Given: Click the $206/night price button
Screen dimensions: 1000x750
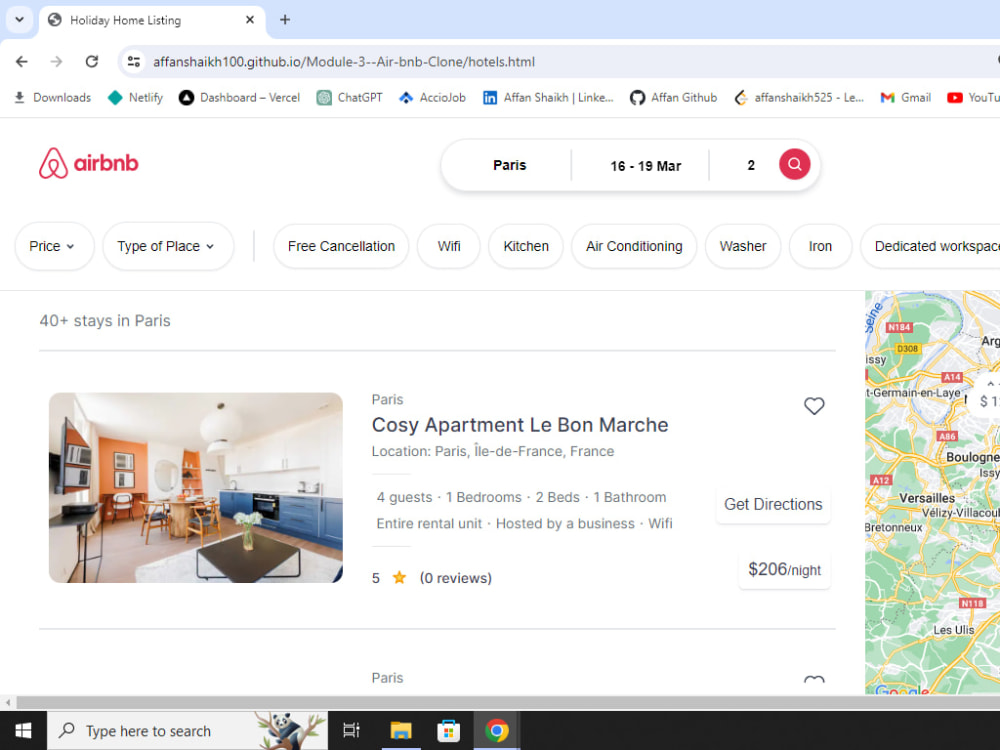Looking at the screenshot, I should coord(784,570).
